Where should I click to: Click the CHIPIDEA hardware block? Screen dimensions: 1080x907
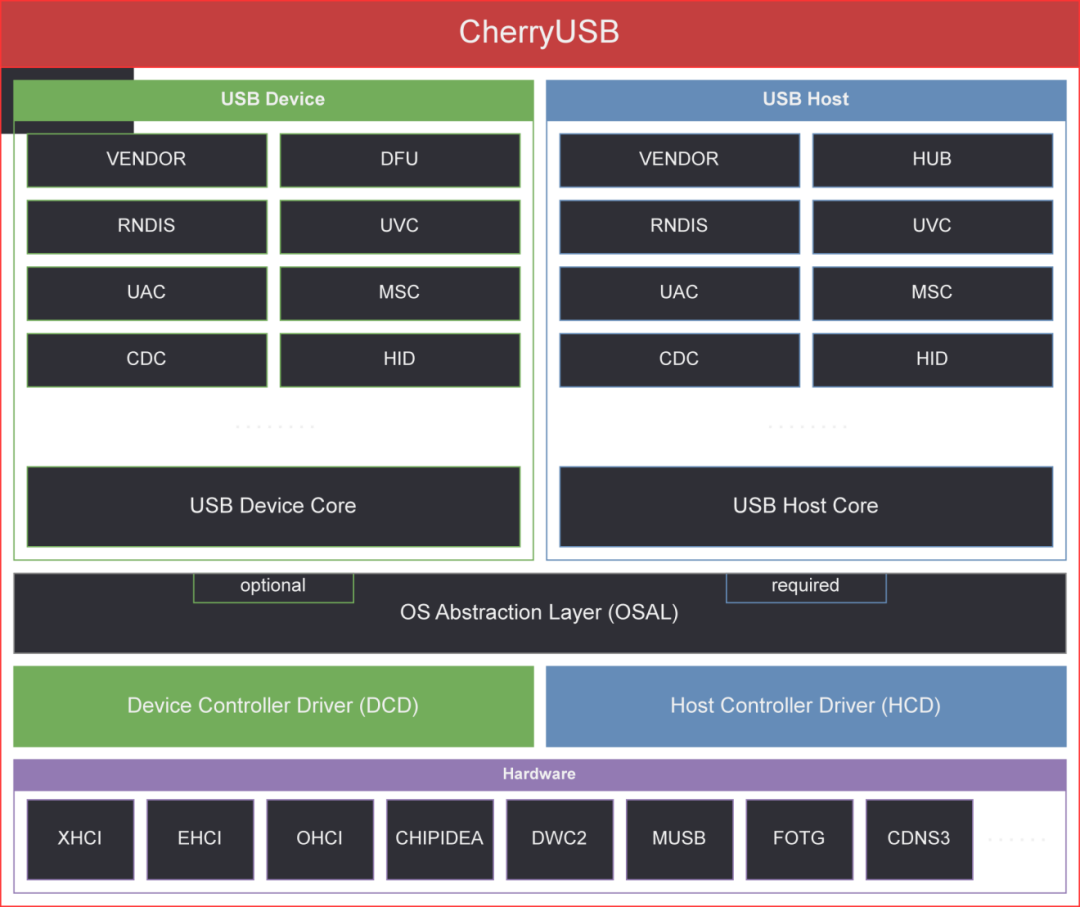pos(440,840)
